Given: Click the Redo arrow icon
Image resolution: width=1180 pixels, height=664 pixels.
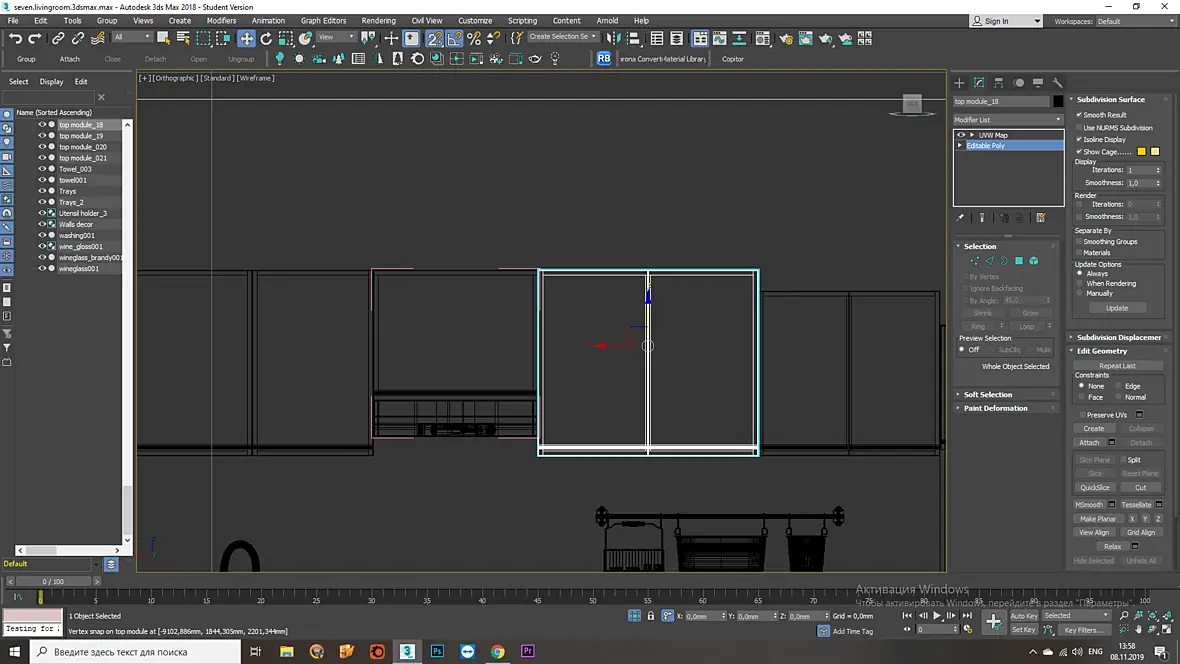Looking at the screenshot, I should point(35,38).
